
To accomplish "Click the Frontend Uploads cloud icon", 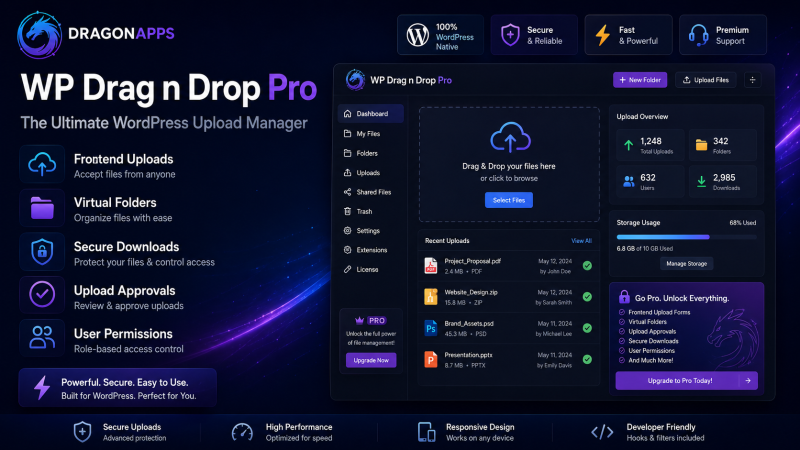I will coord(42,164).
